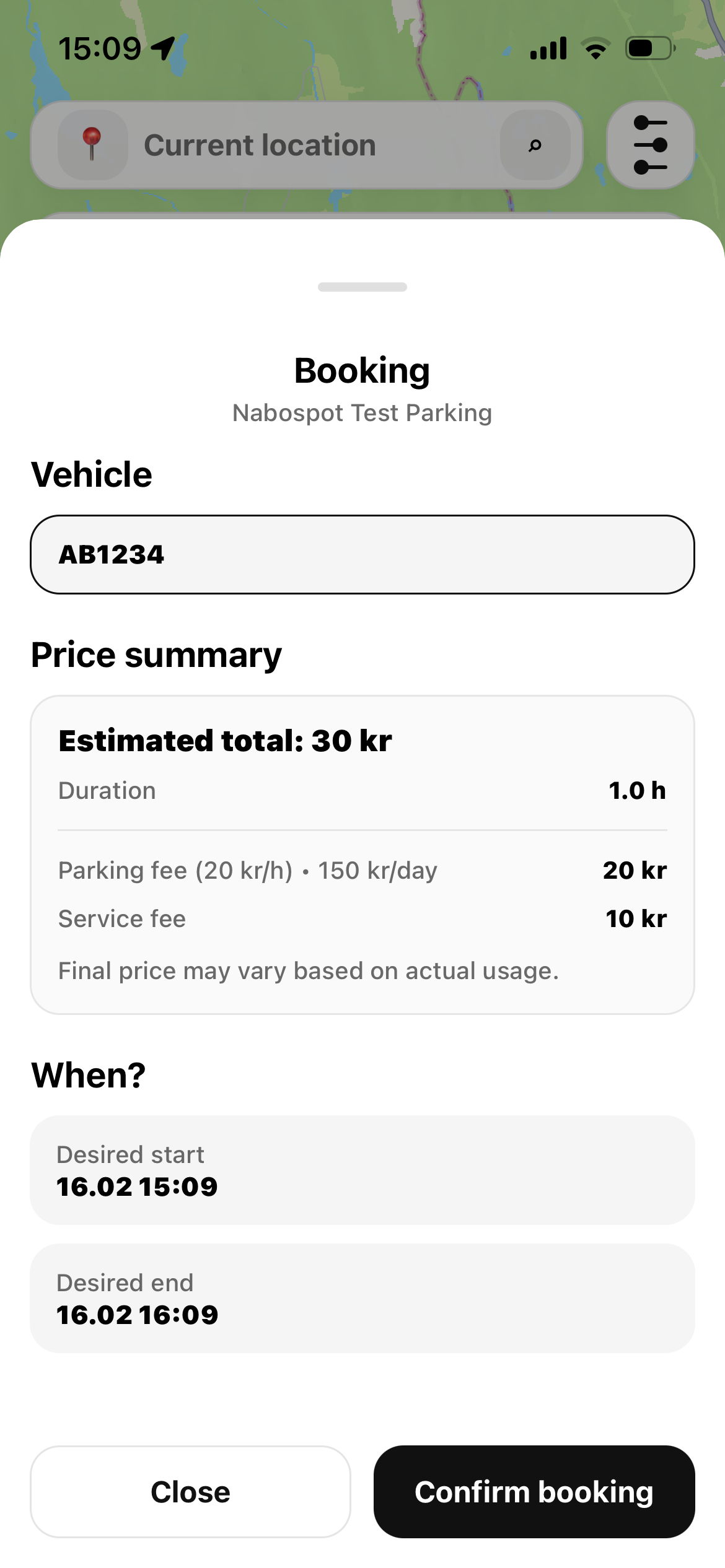This screenshot has height=1568, width=725.
Task: Tap the Duration 1.0 h row
Action: (362, 791)
